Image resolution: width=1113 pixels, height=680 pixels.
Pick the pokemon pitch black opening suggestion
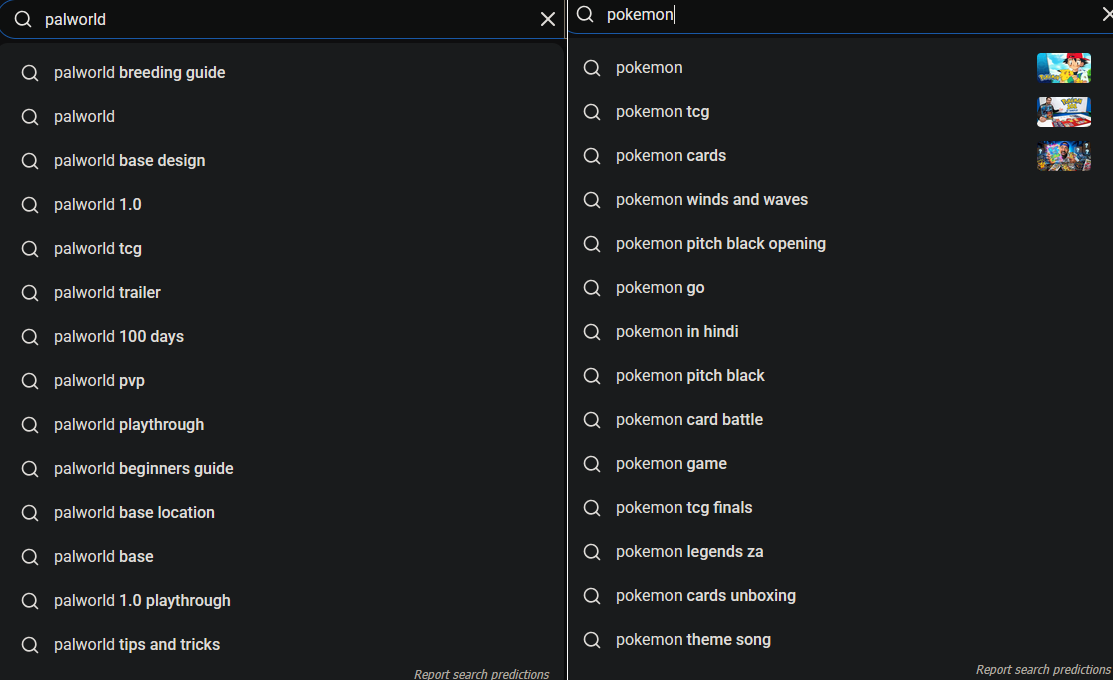click(840, 243)
